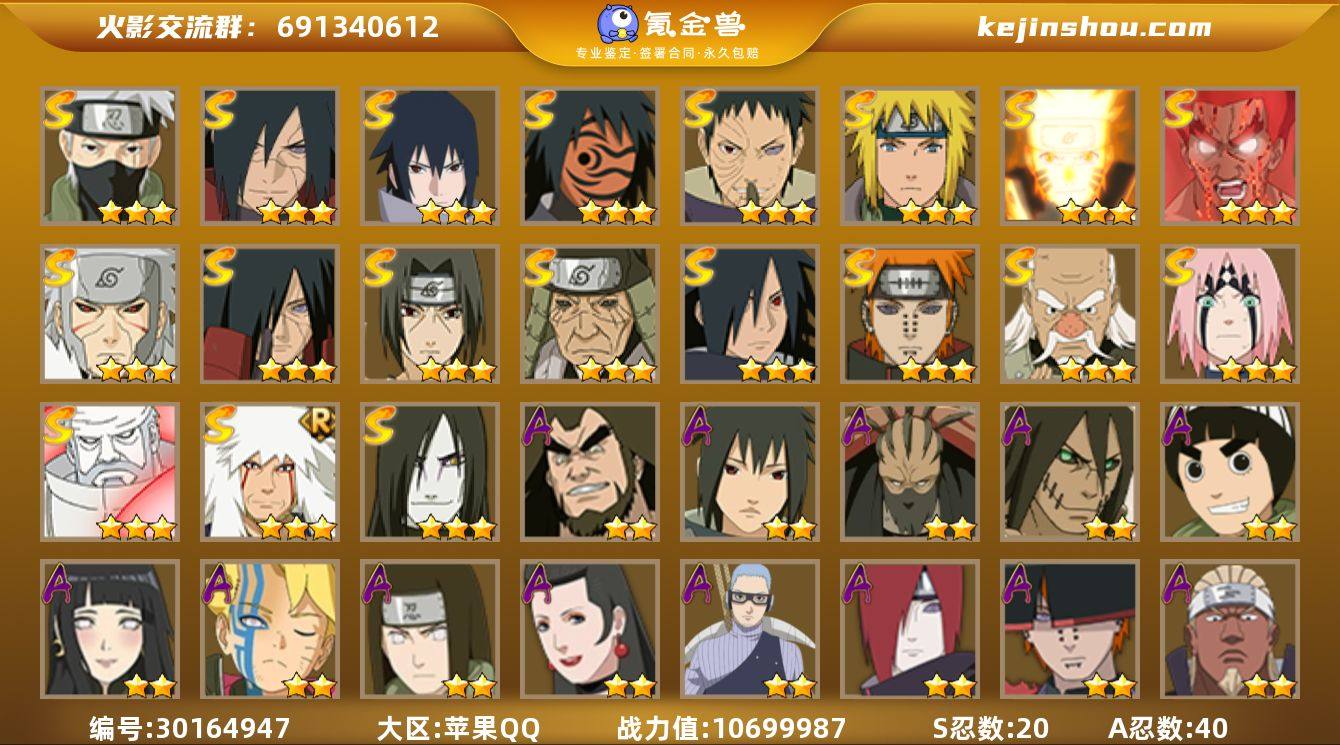Click the pink-haired girl portrait
This screenshot has height=745, width=1340.
pos(1230,314)
